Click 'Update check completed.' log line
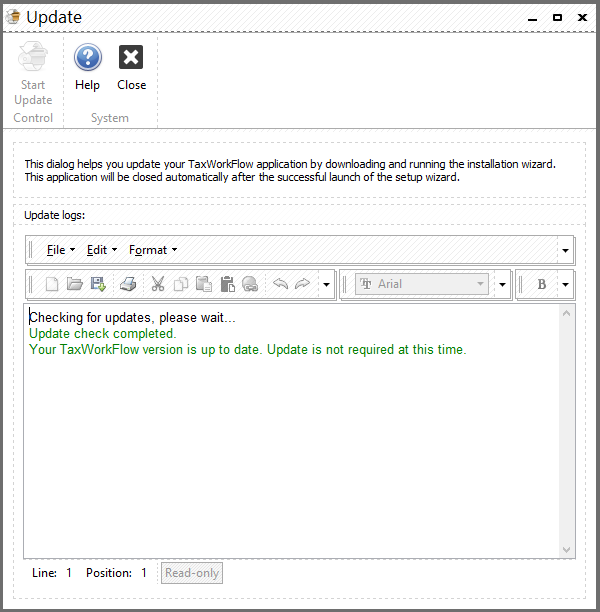This screenshot has width=600, height=612. tap(103, 334)
